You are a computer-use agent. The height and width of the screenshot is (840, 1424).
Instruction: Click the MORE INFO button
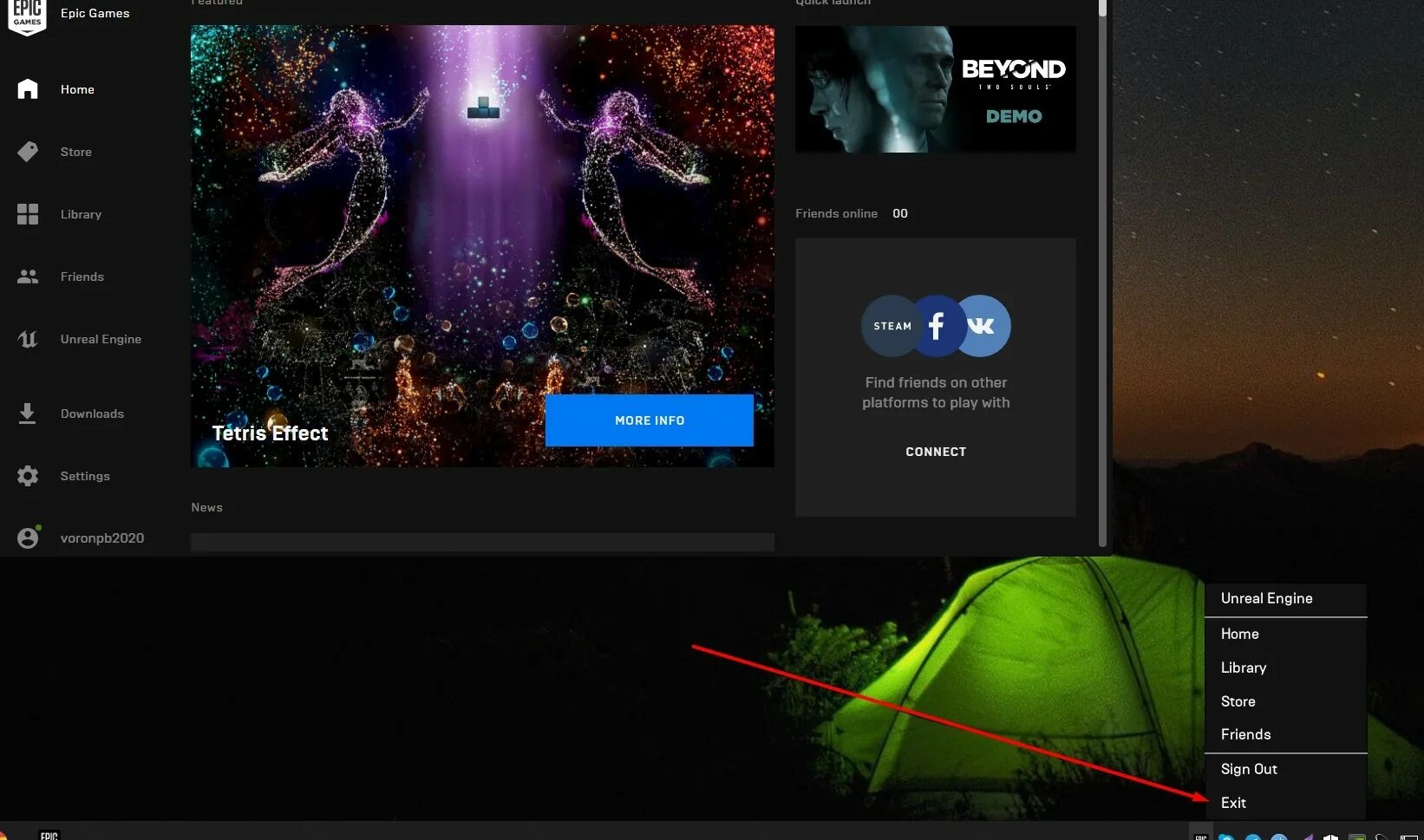coord(650,420)
